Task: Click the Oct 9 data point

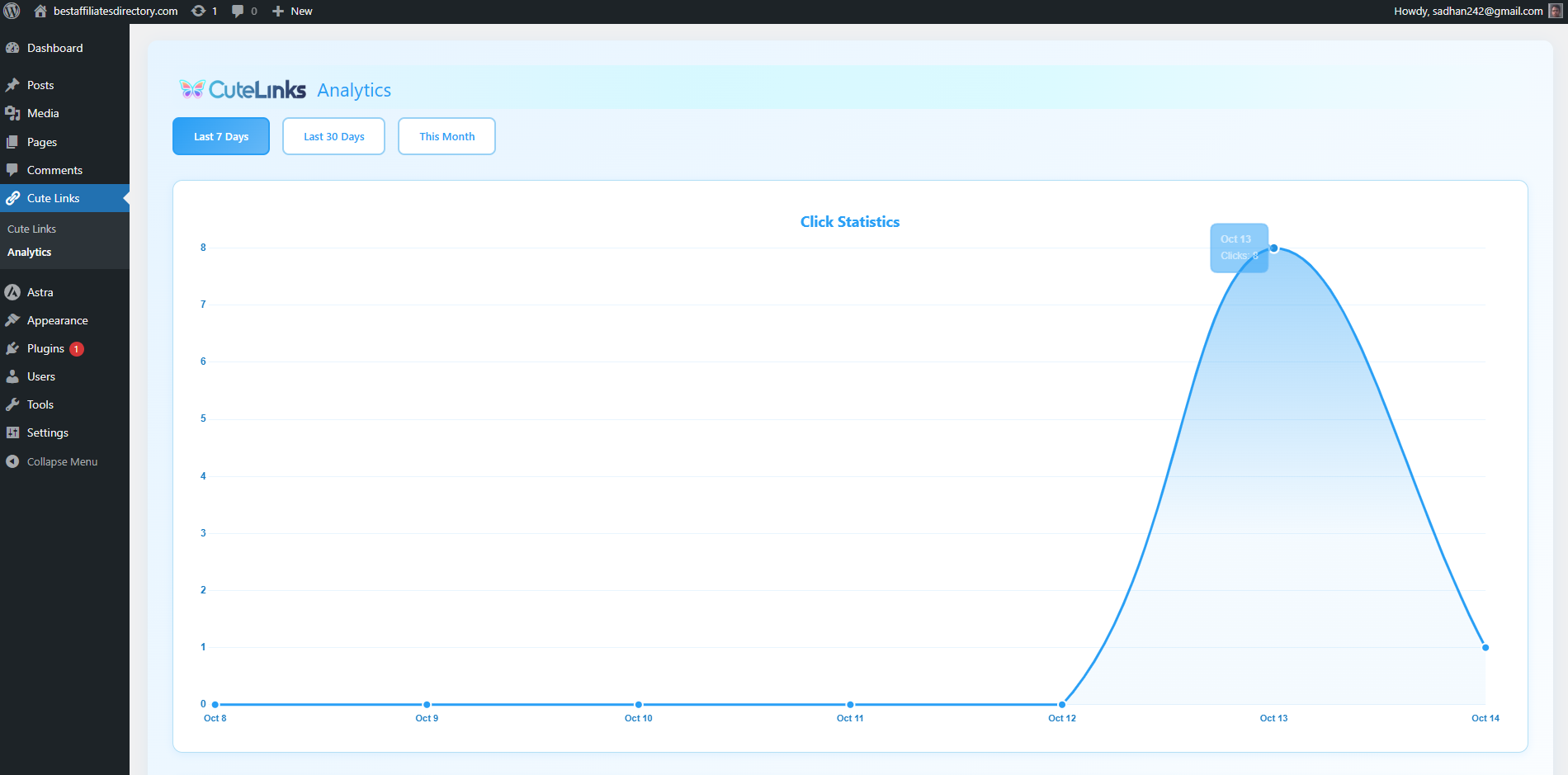Action: [x=427, y=704]
